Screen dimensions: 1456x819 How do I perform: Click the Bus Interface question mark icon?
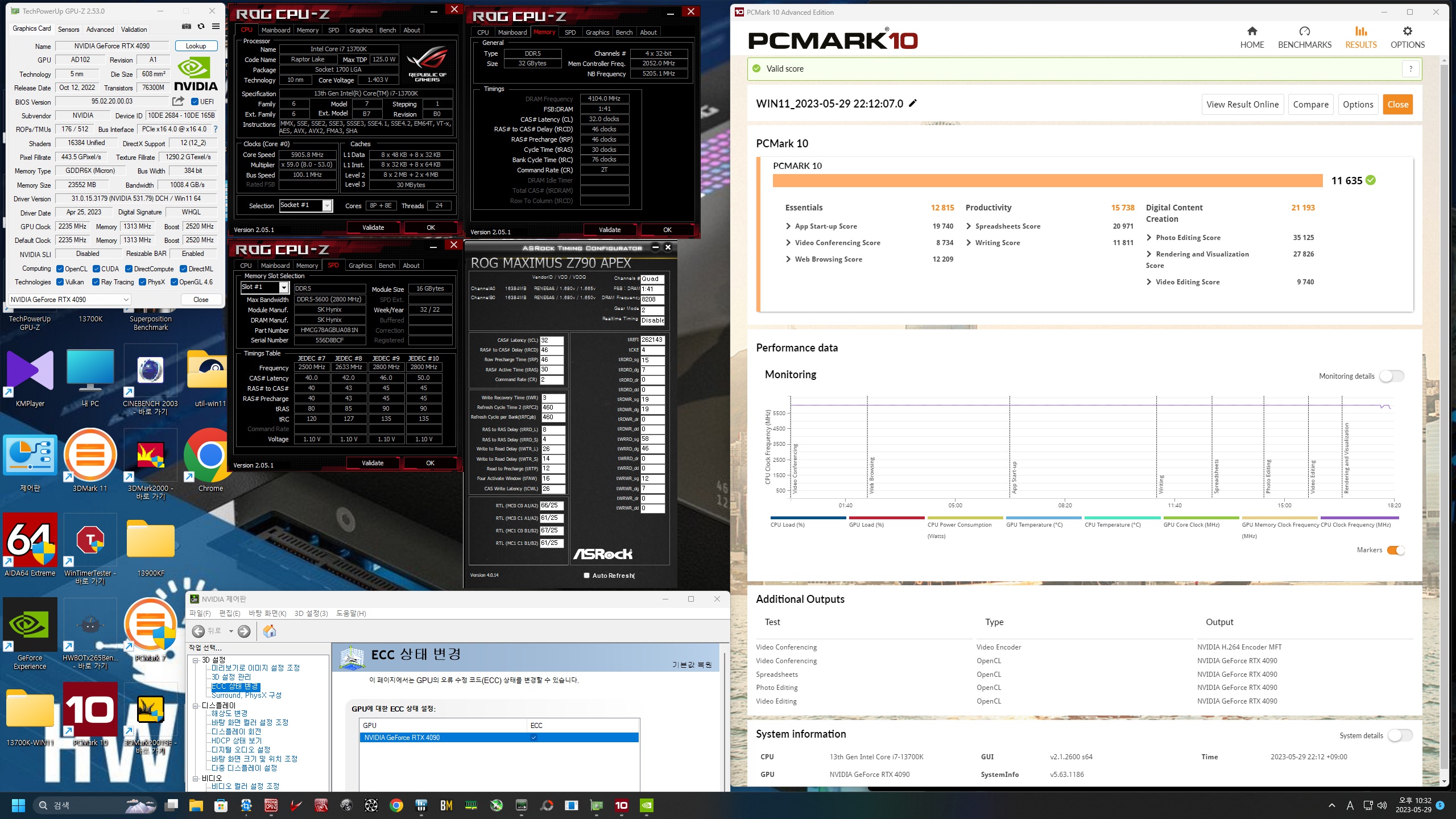[x=216, y=129]
